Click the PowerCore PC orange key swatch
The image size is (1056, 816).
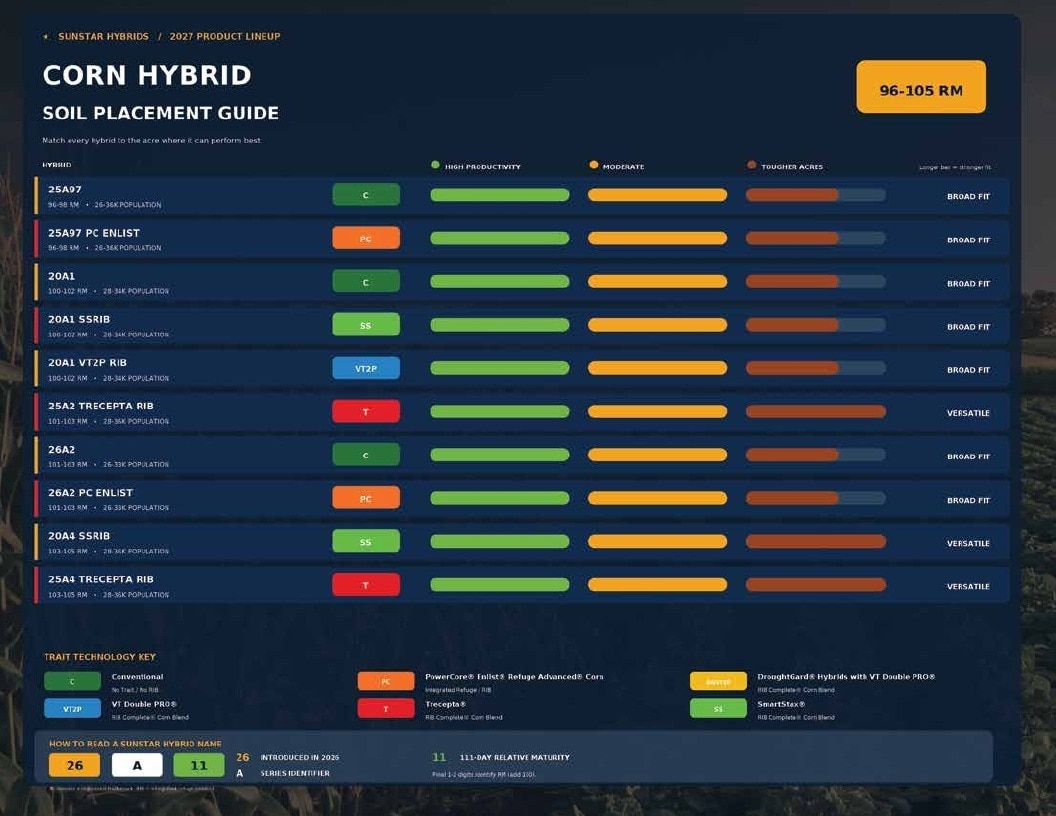point(386,681)
